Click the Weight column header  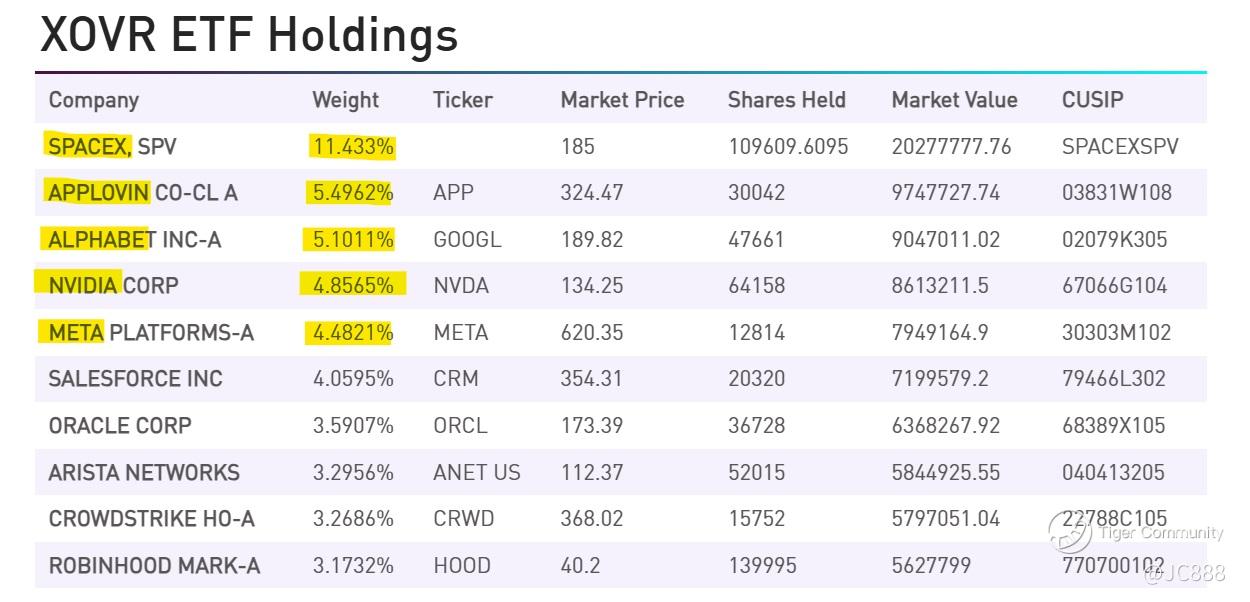(x=345, y=100)
